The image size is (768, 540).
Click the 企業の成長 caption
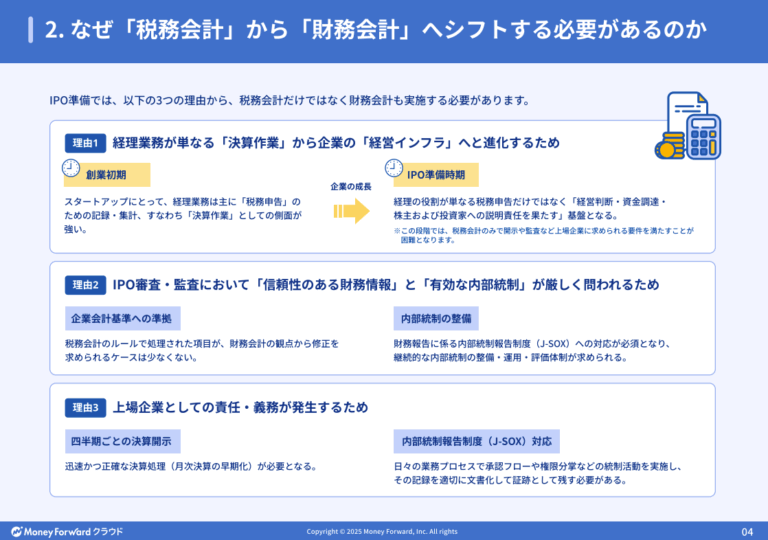[351, 187]
